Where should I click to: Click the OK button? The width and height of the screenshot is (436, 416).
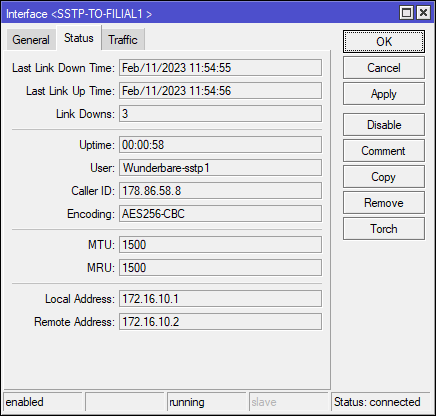[384, 42]
